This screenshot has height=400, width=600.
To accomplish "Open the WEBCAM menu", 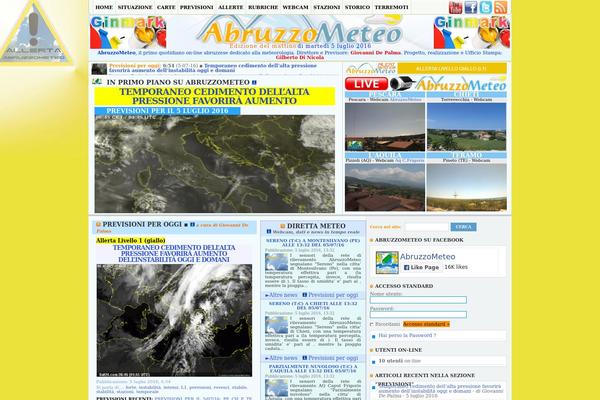I will pos(295,7).
